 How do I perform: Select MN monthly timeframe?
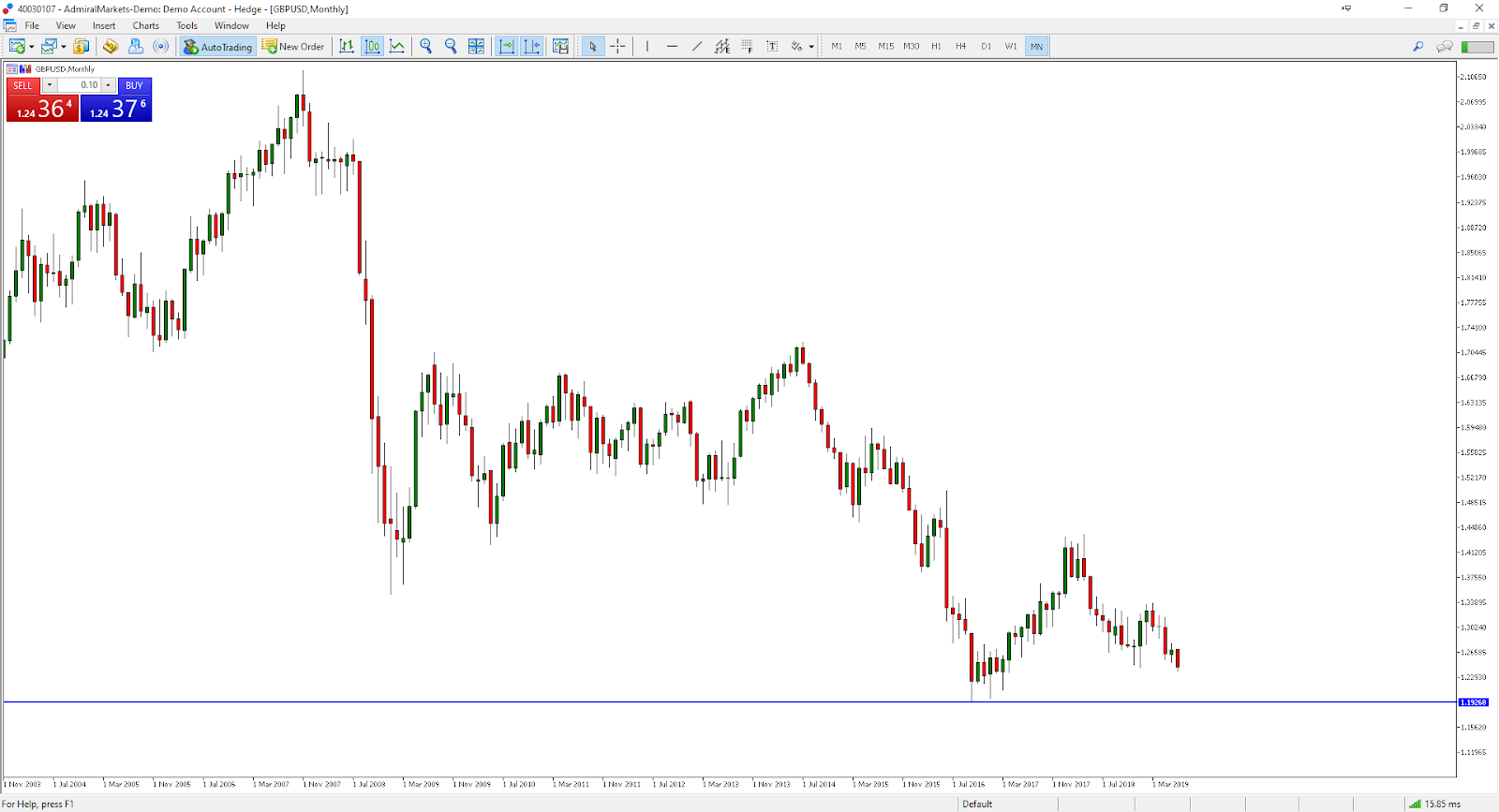click(1036, 46)
